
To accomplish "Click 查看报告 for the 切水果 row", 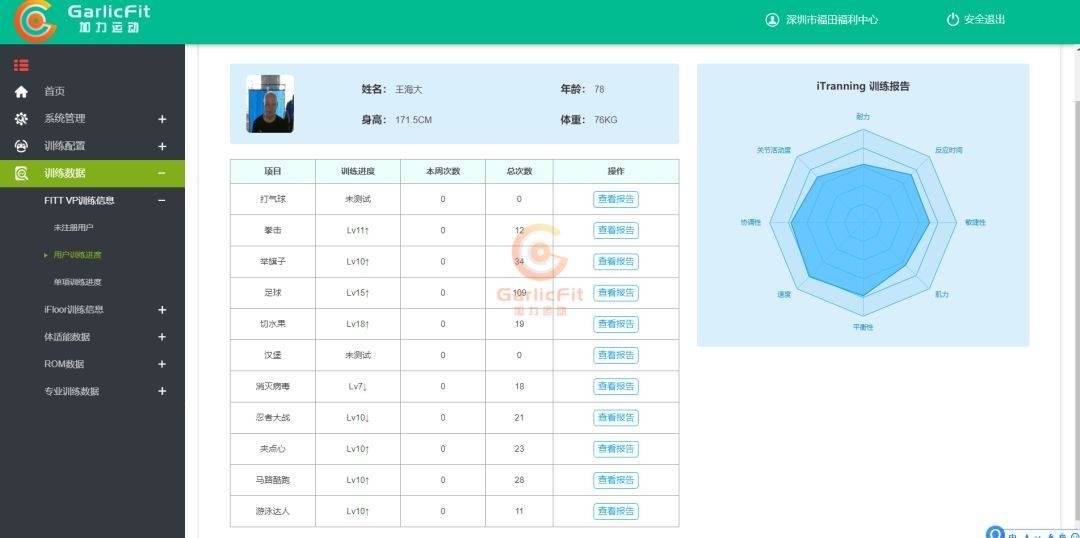I will click(x=616, y=324).
